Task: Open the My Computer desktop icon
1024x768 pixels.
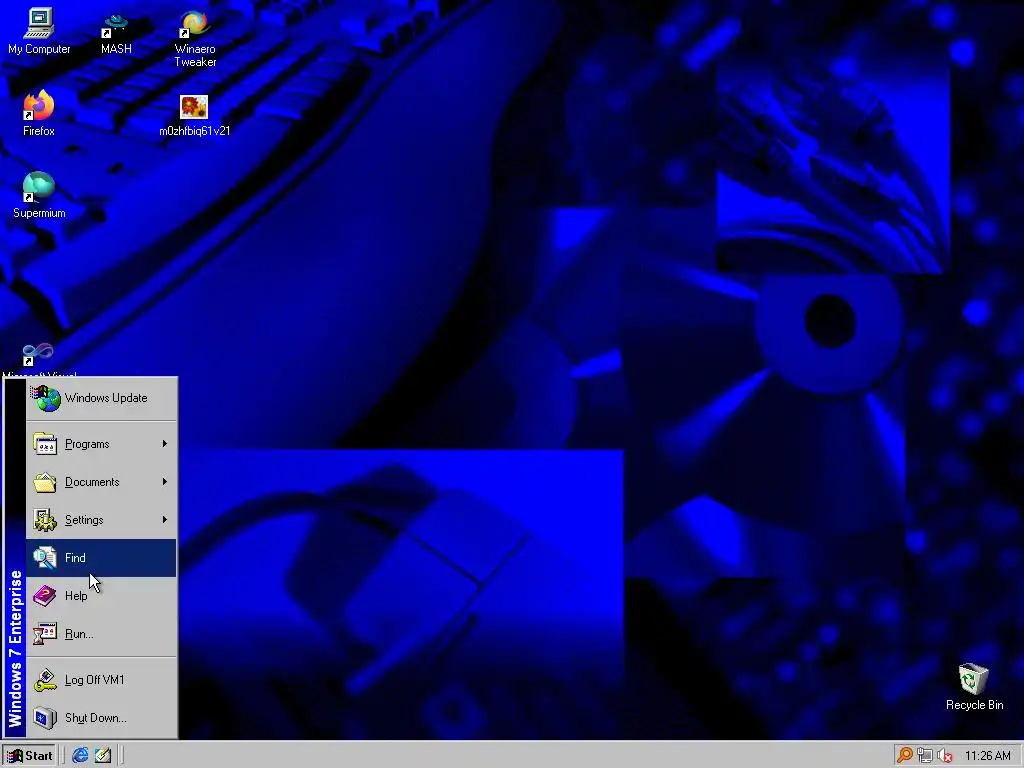Action: click(x=39, y=31)
